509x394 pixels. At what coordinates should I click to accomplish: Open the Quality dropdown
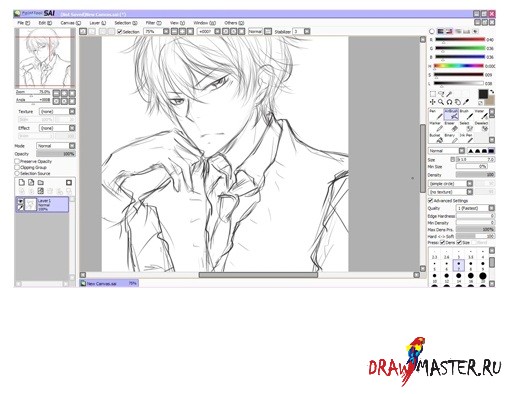coord(475,208)
